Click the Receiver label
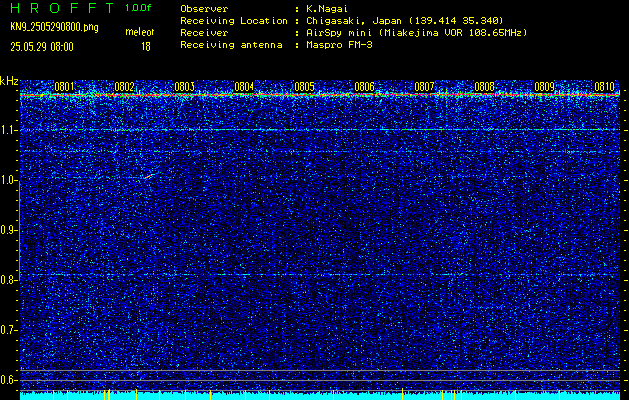This screenshot has width=629, height=400. pos(204,33)
